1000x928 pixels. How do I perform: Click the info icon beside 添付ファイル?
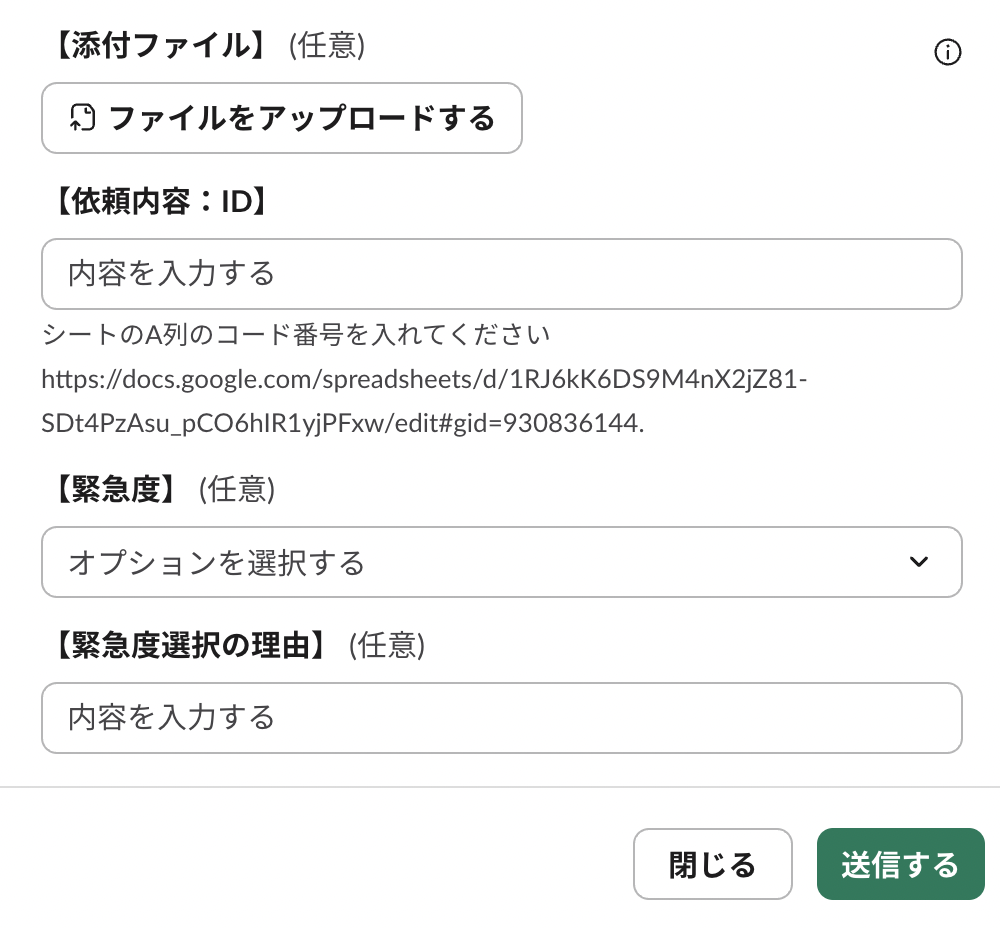[947, 53]
